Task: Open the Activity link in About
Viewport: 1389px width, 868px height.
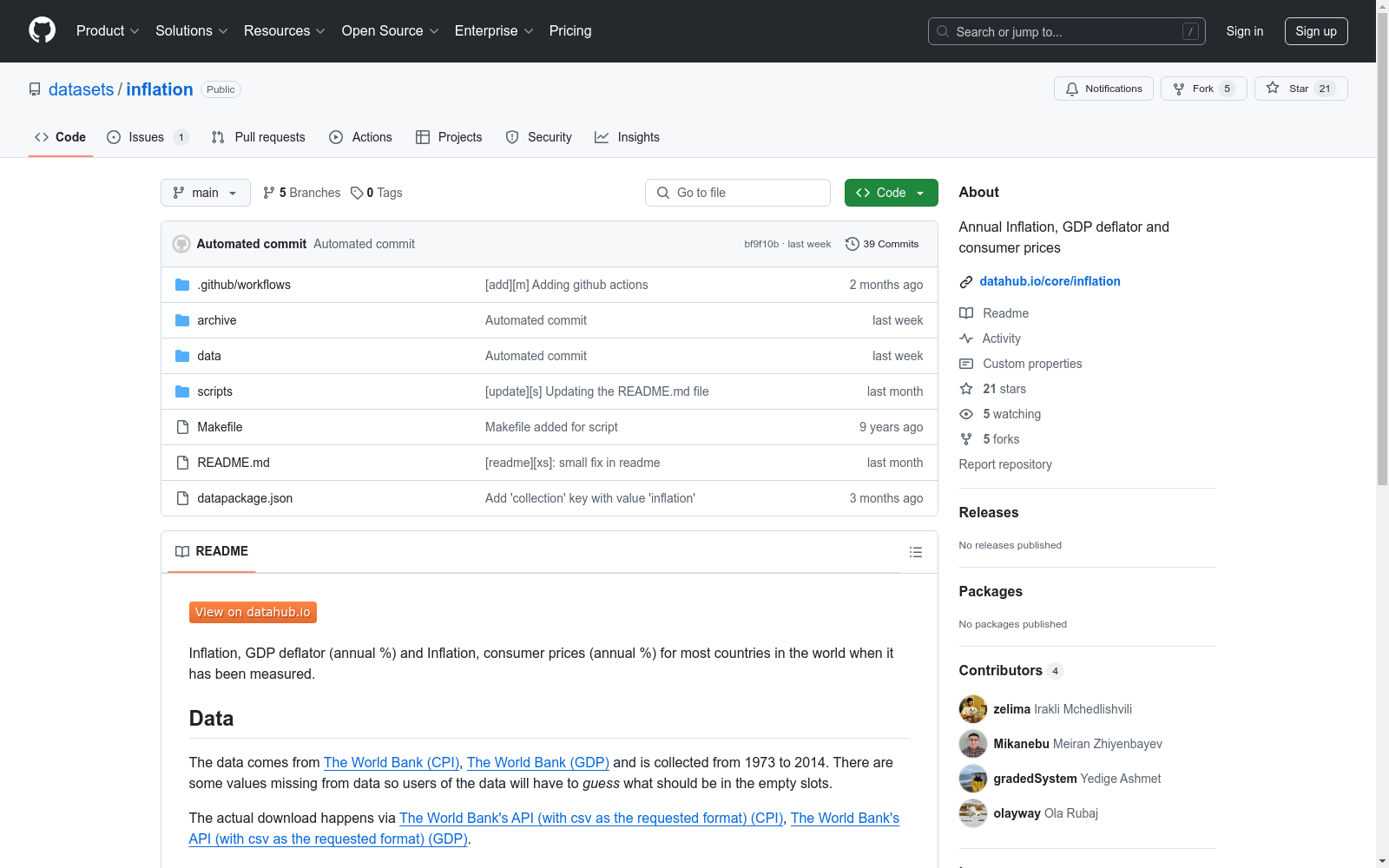Action: point(991,339)
